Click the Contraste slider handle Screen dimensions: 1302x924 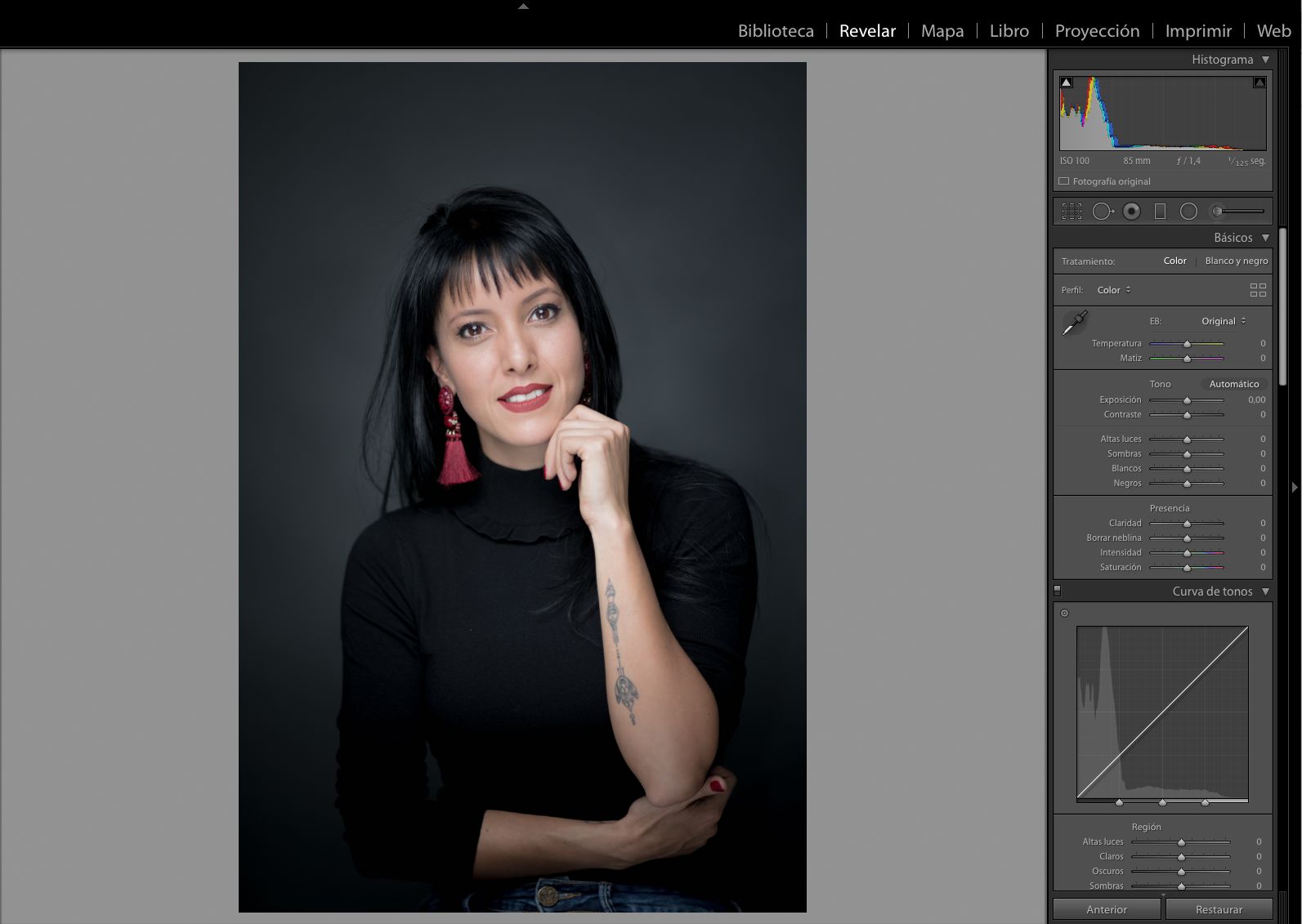[1187, 415]
